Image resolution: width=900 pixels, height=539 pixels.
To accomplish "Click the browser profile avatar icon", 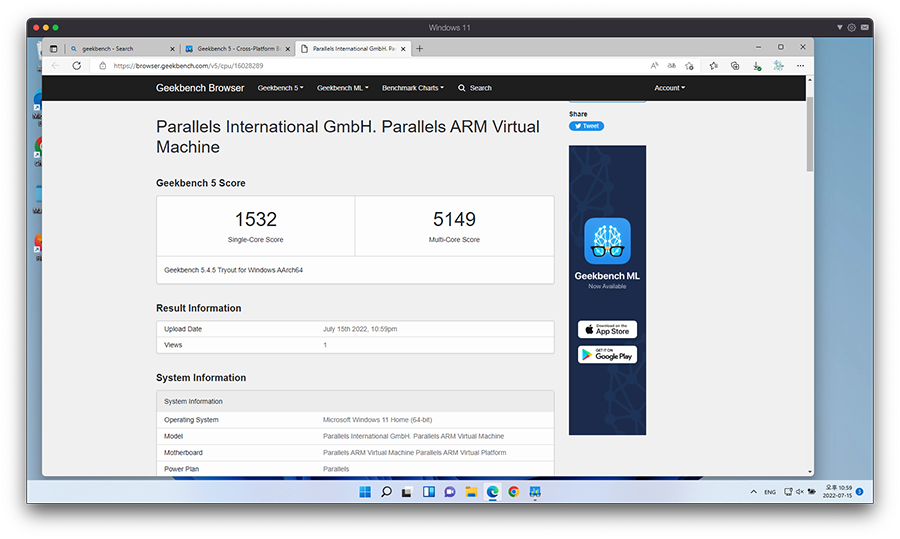I will coord(778,65).
